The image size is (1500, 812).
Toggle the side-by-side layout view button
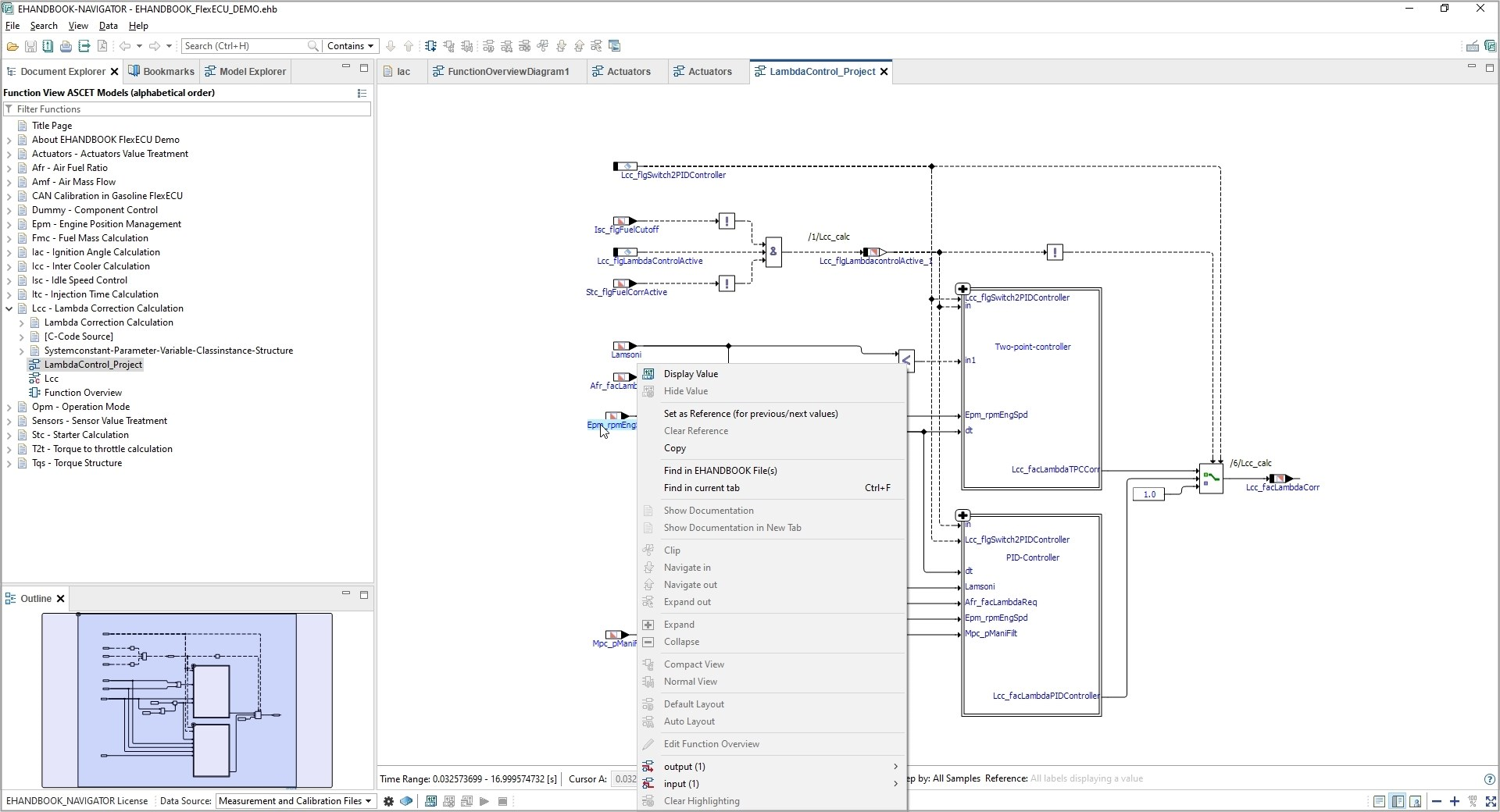[1397, 801]
